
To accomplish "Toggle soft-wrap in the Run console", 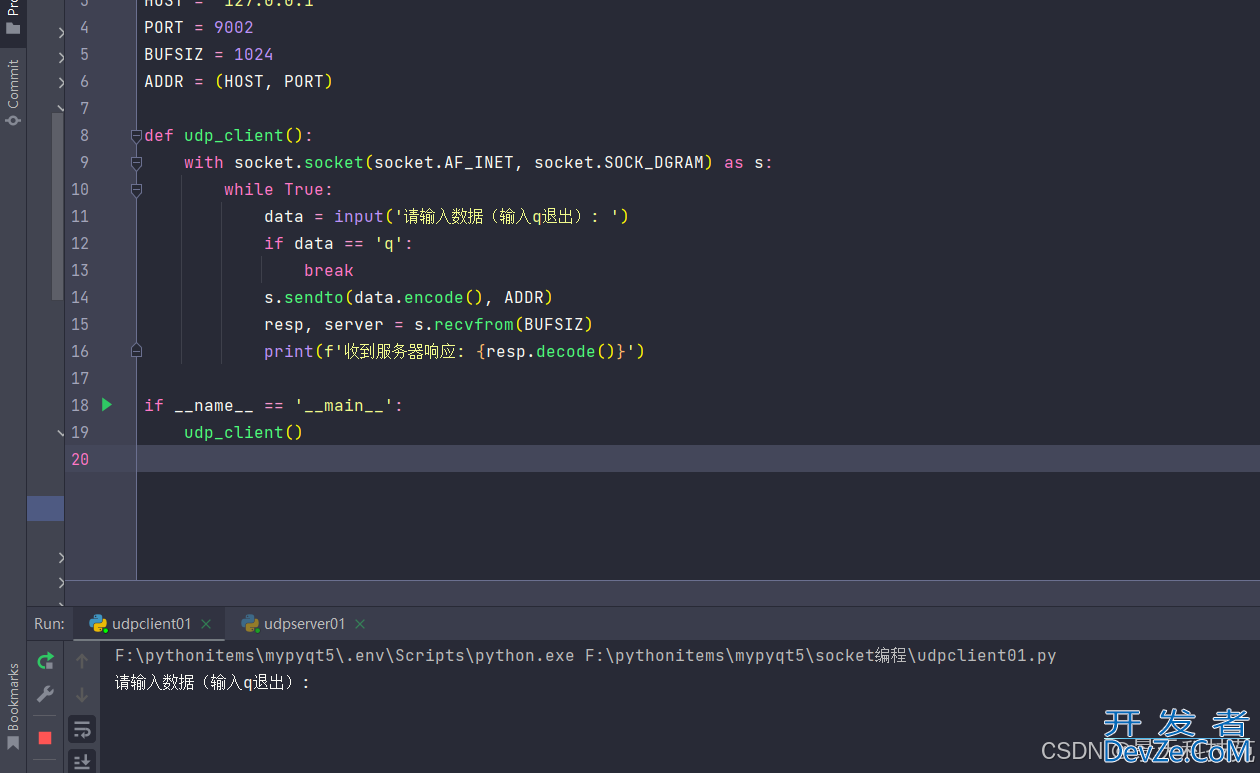I will coord(82,729).
